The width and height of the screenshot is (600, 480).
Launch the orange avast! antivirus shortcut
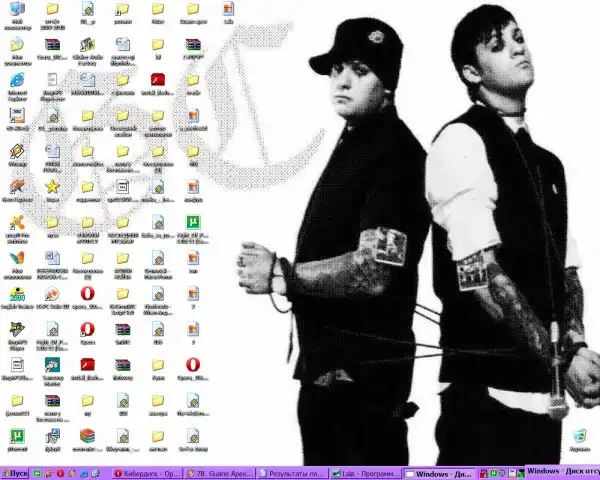coord(17,222)
